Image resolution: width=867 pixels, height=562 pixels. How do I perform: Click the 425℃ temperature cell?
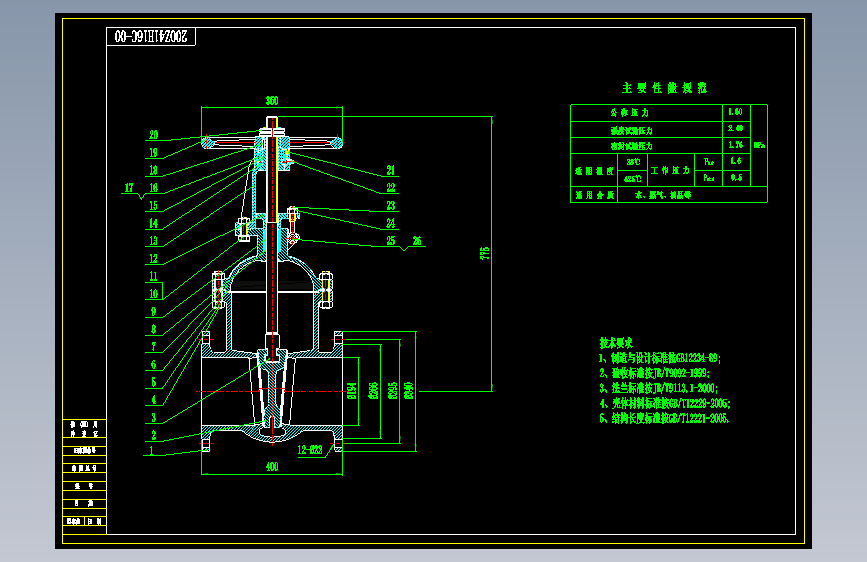(x=633, y=179)
